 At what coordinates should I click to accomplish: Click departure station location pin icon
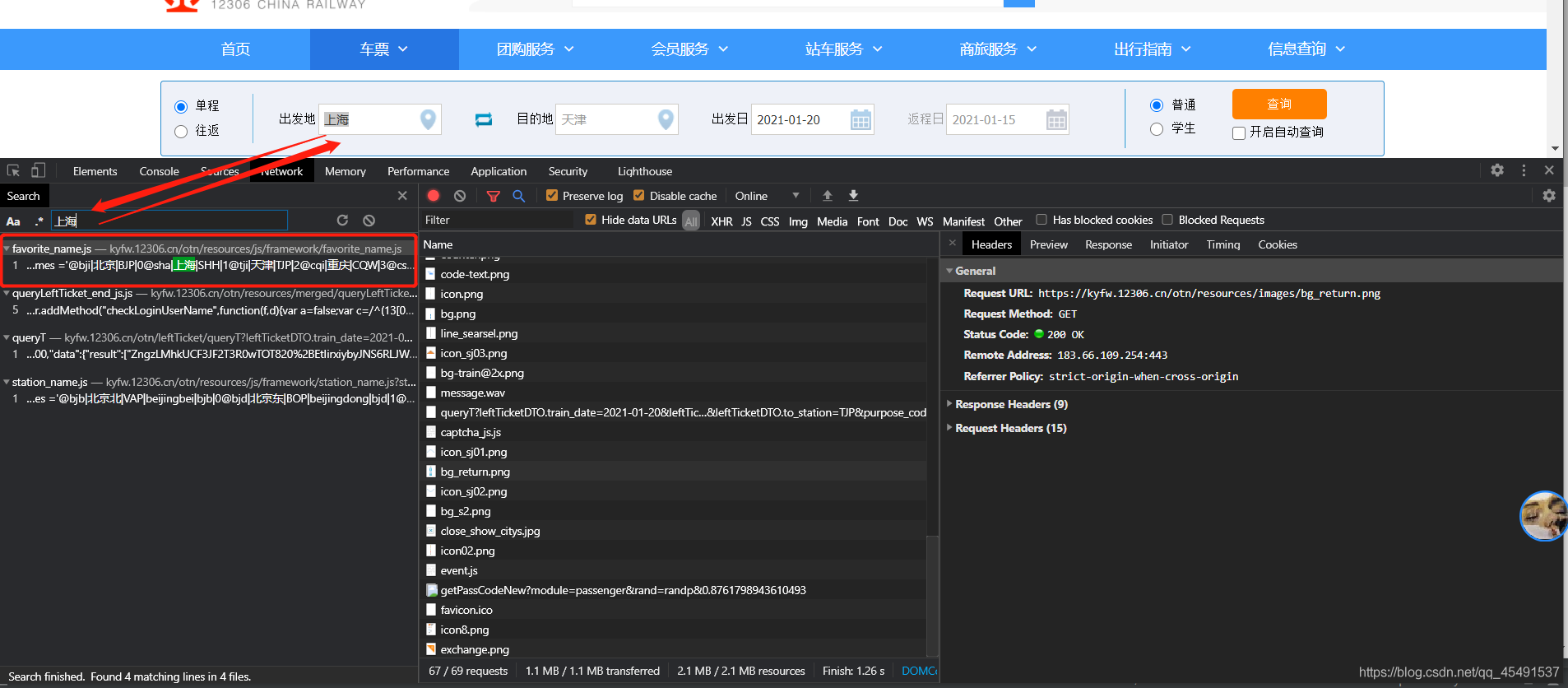428,119
